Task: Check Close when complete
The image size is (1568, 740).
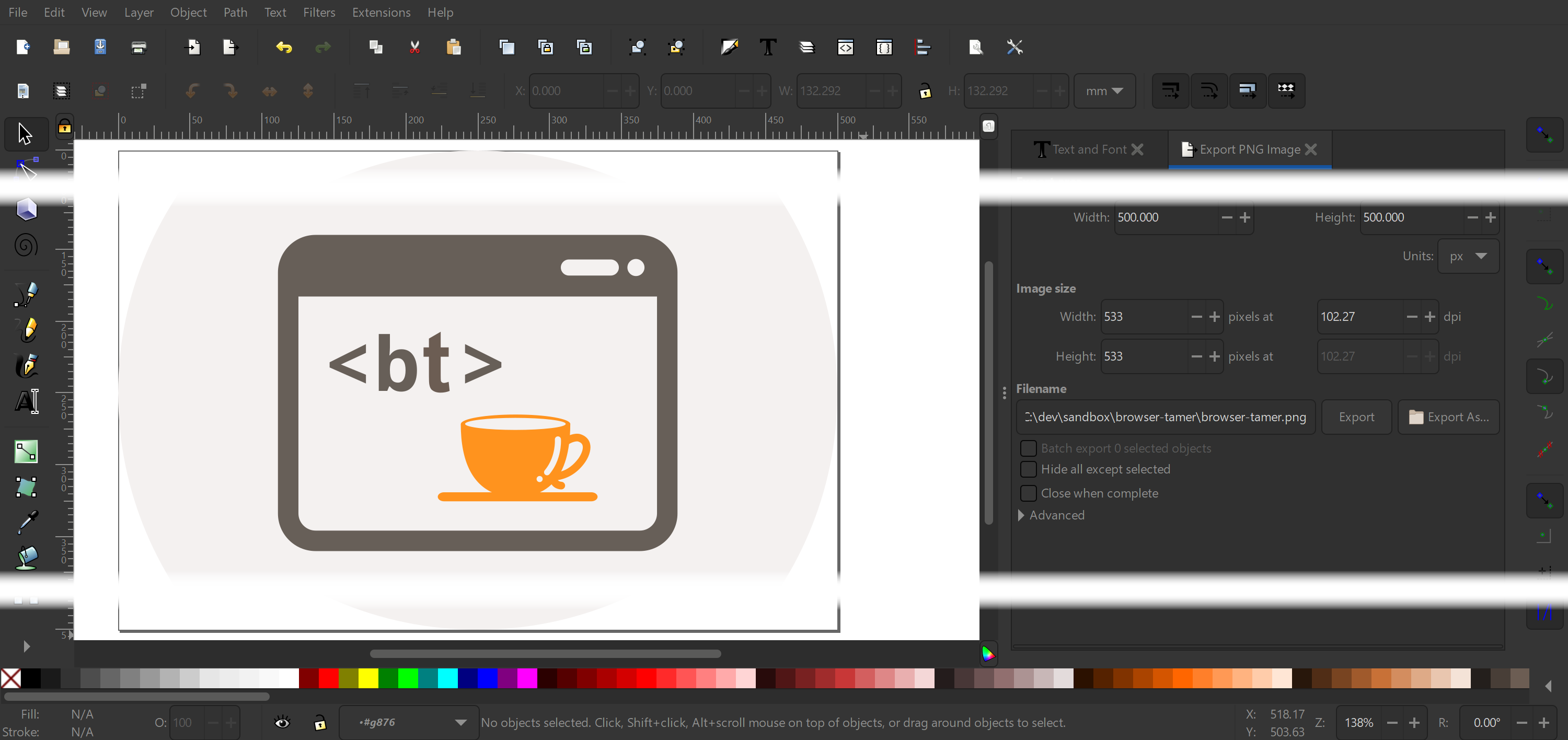Action: coord(1028,493)
